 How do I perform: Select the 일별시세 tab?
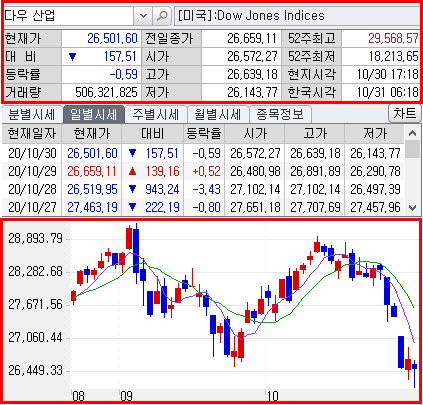click(x=93, y=115)
